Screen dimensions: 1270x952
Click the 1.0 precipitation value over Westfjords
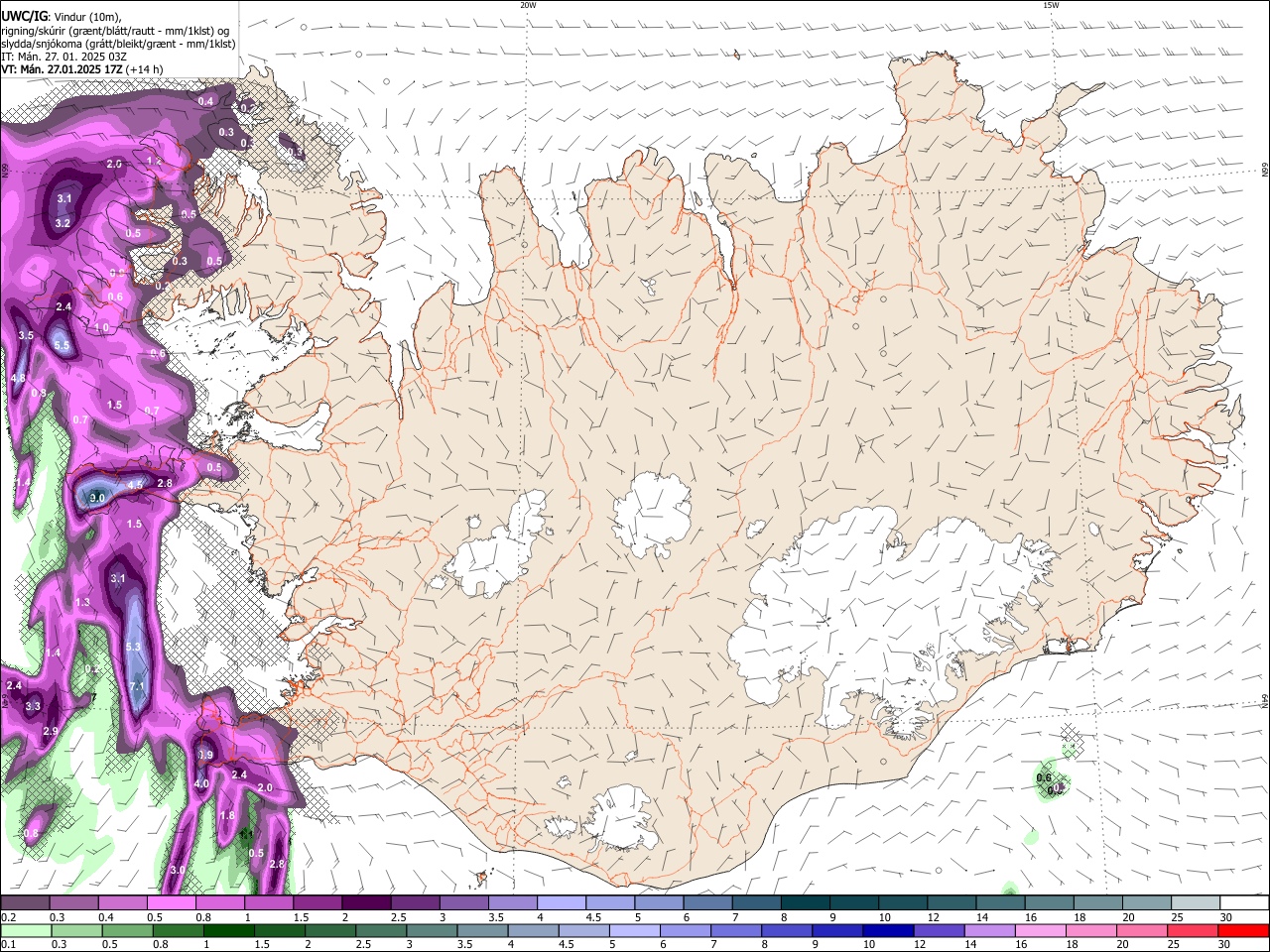pos(101,327)
